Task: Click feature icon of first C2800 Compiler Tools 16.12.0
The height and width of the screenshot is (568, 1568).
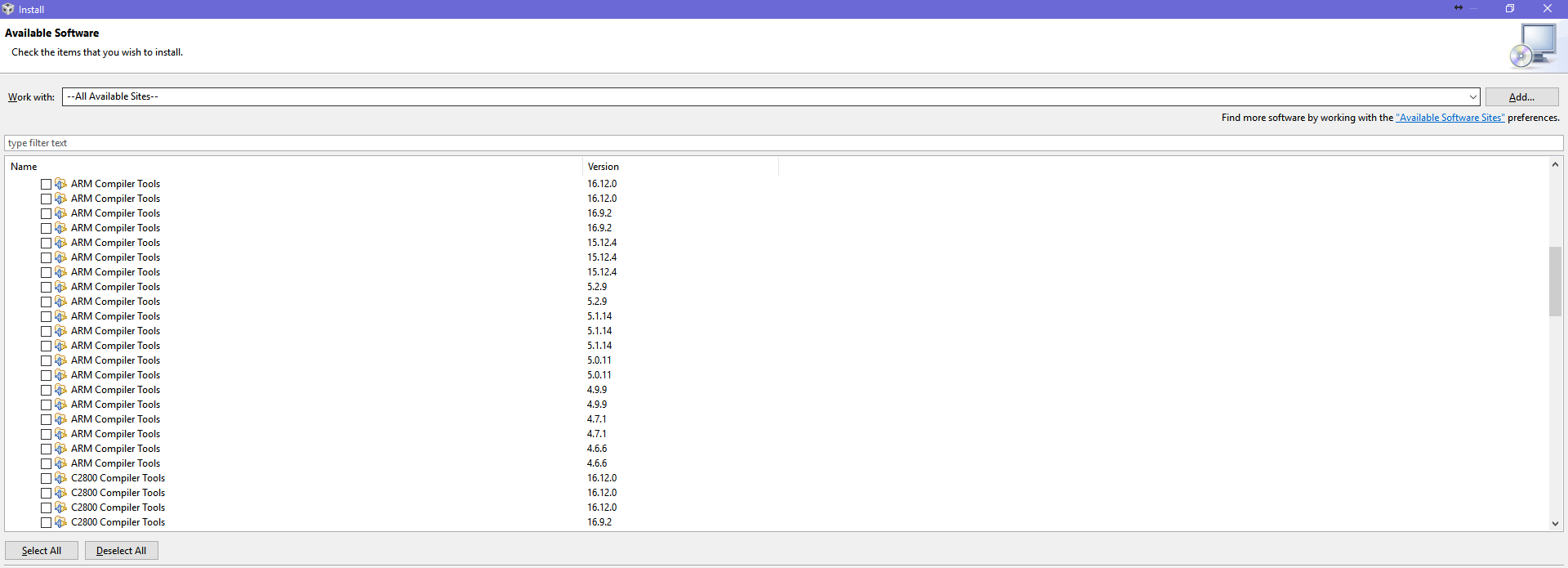Action: click(x=60, y=478)
